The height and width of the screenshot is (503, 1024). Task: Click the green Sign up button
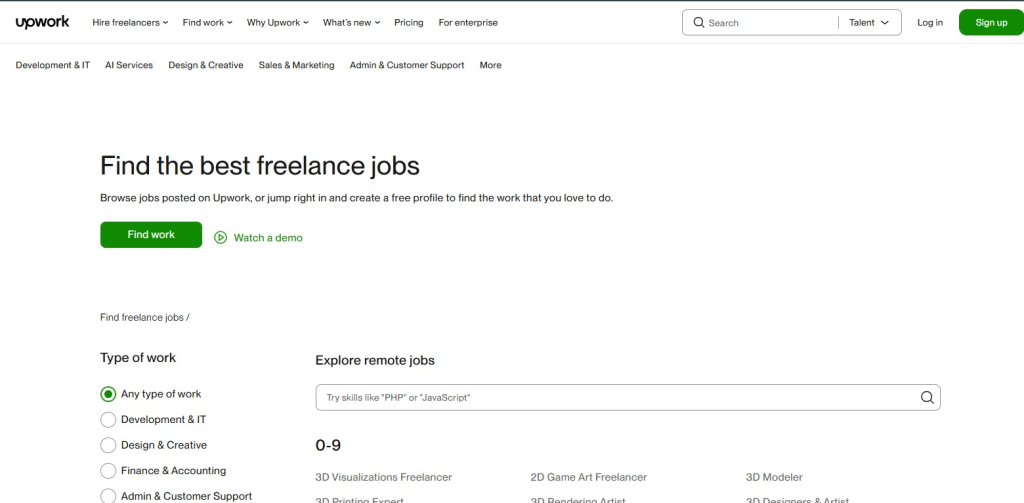(991, 22)
